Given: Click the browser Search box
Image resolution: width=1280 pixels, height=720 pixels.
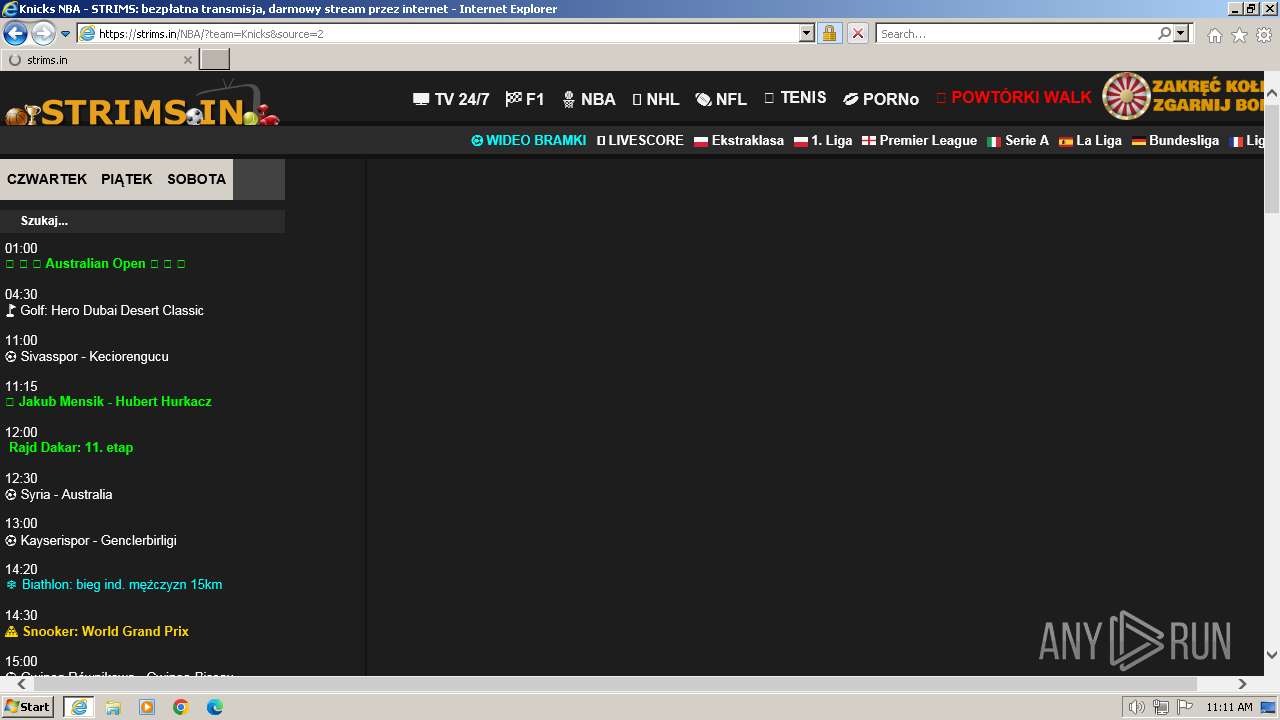Looking at the screenshot, I should tap(1015, 33).
